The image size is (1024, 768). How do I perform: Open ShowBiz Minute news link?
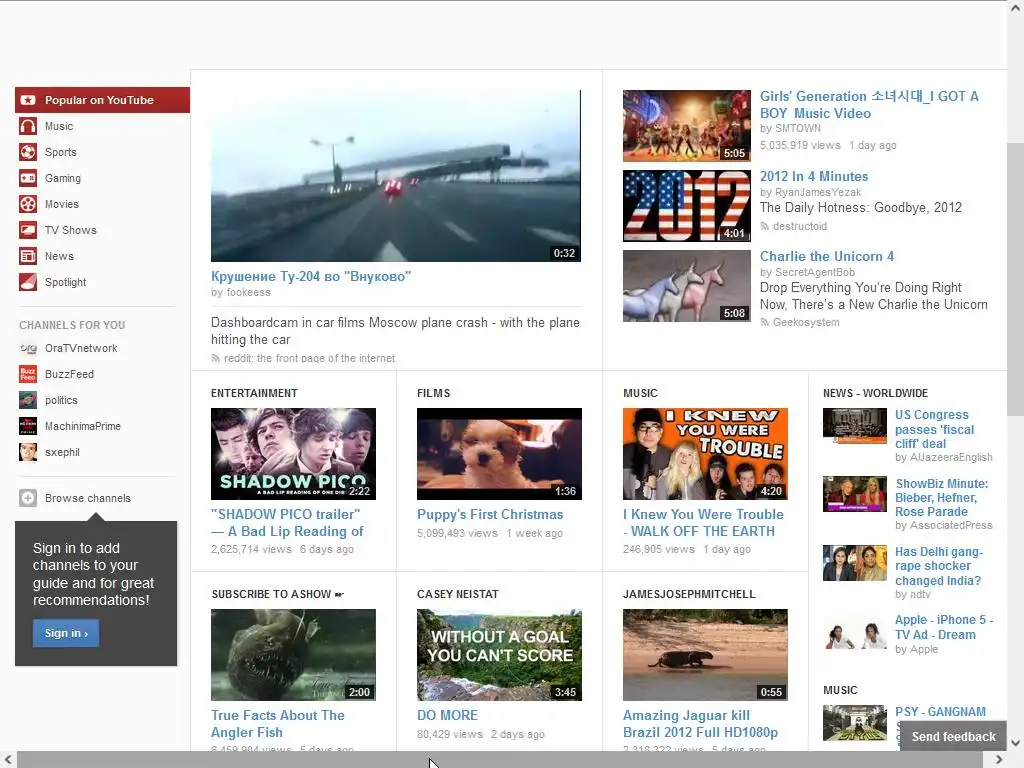pos(941,498)
